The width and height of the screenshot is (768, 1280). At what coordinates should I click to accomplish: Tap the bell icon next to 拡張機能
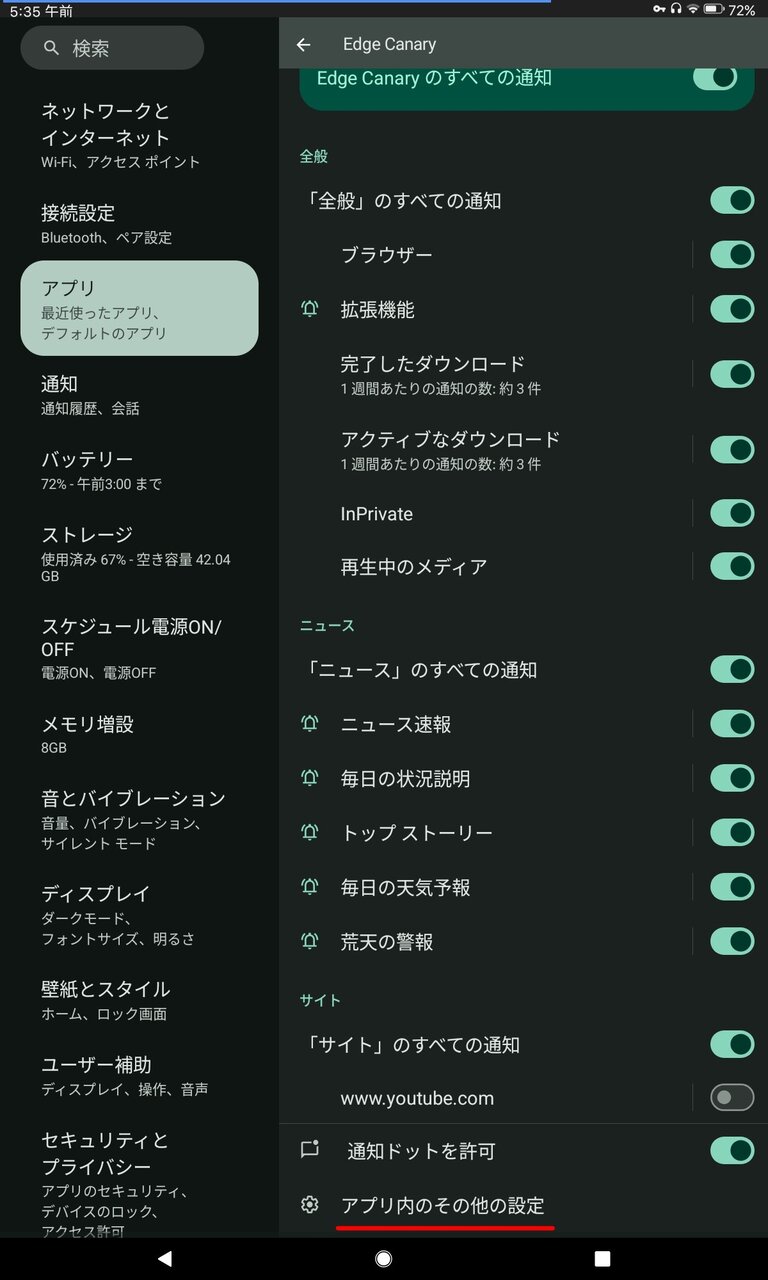click(x=310, y=309)
